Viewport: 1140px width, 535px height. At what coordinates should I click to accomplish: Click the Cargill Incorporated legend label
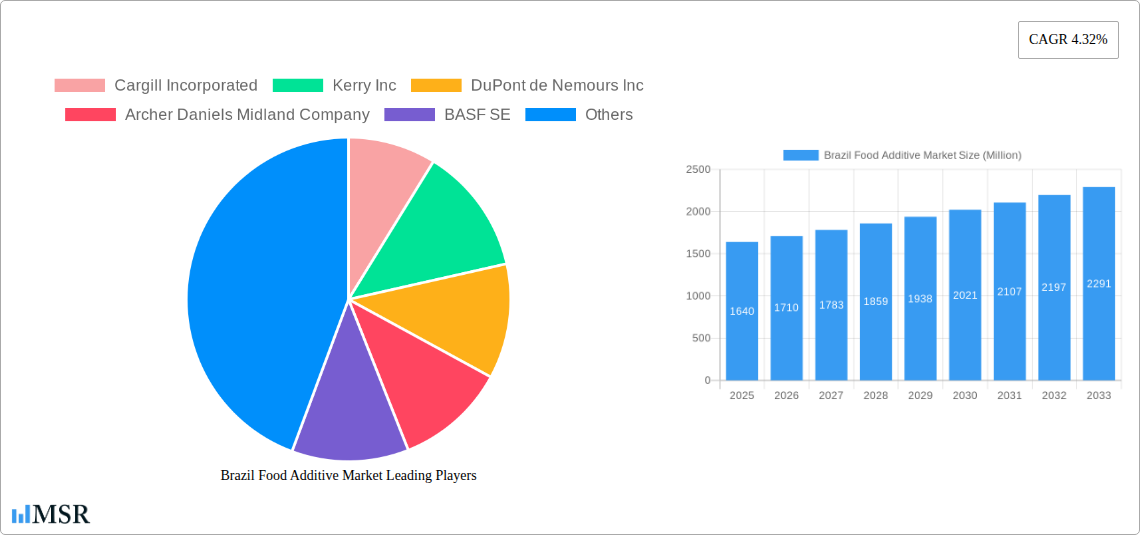coord(186,86)
